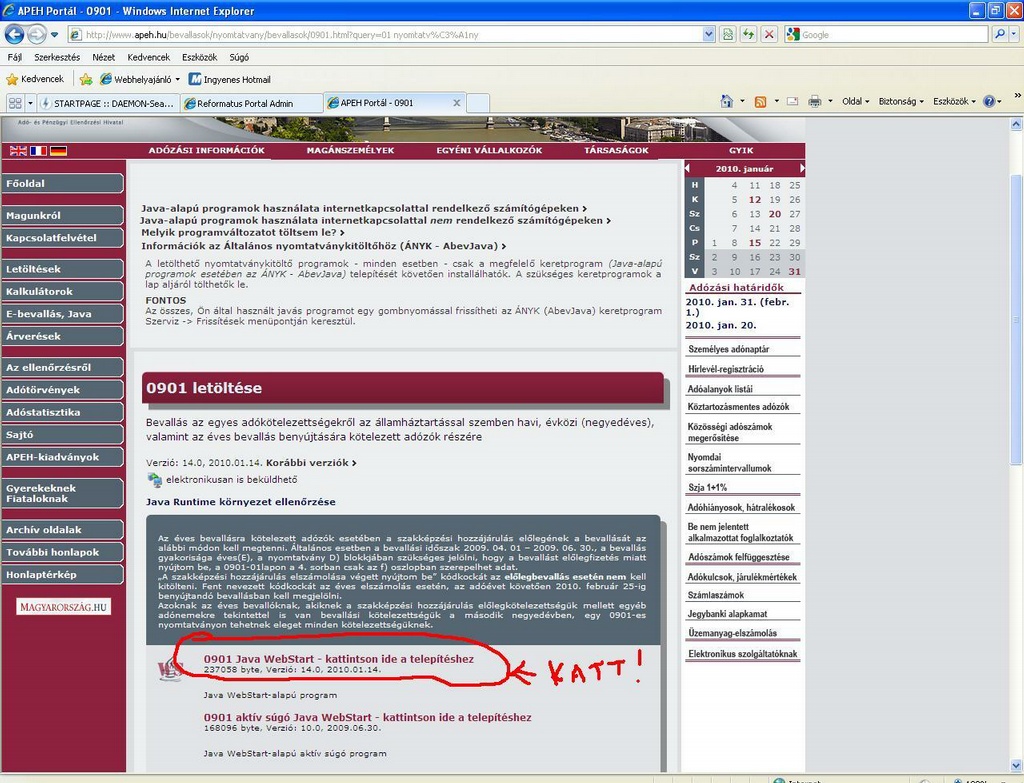Viewport: 1024px width, 783px height.
Task: Toggle Compatibility View icon in address bar
Action: [728, 35]
